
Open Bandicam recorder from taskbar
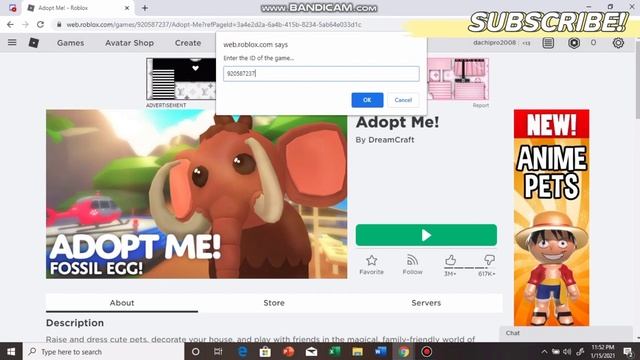(x=427, y=351)
